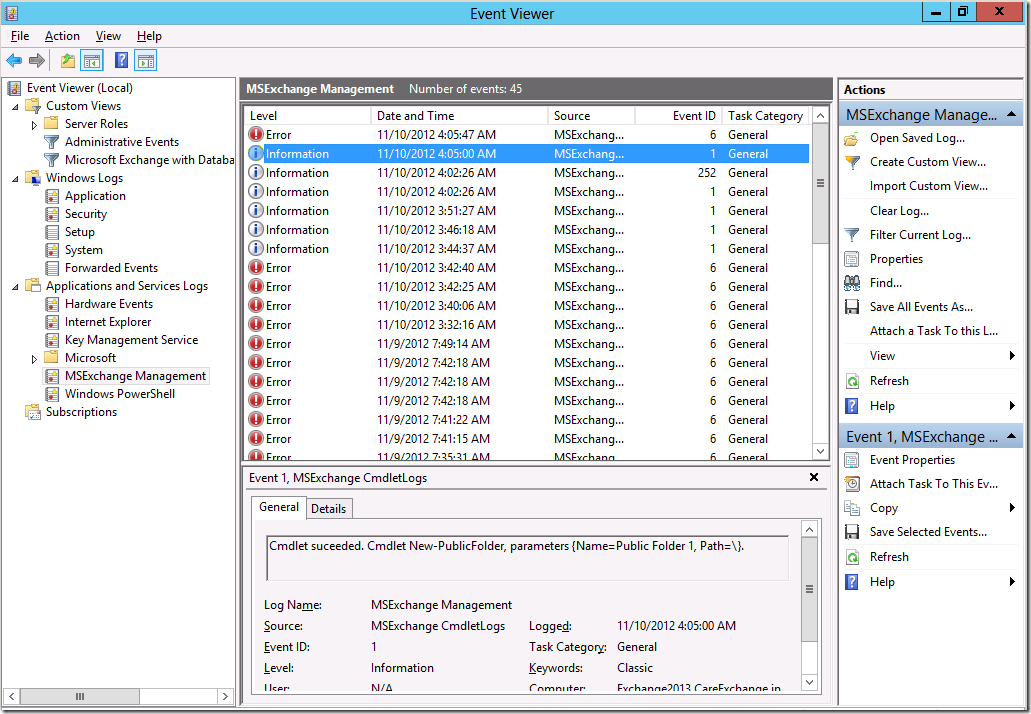Select Forwarded Events in tree

(x=111, y=268)
